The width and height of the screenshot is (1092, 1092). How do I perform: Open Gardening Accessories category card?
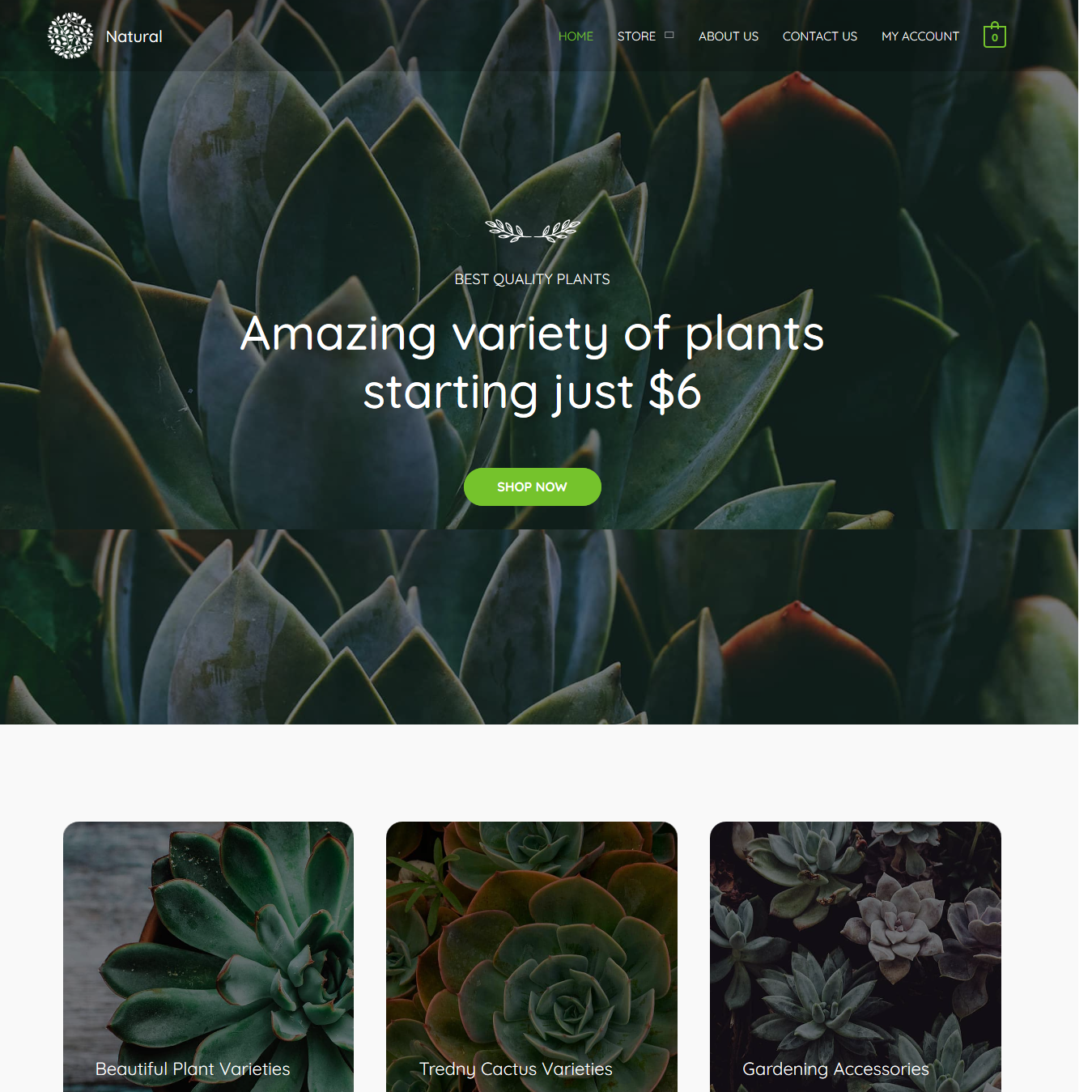[856, 957]
